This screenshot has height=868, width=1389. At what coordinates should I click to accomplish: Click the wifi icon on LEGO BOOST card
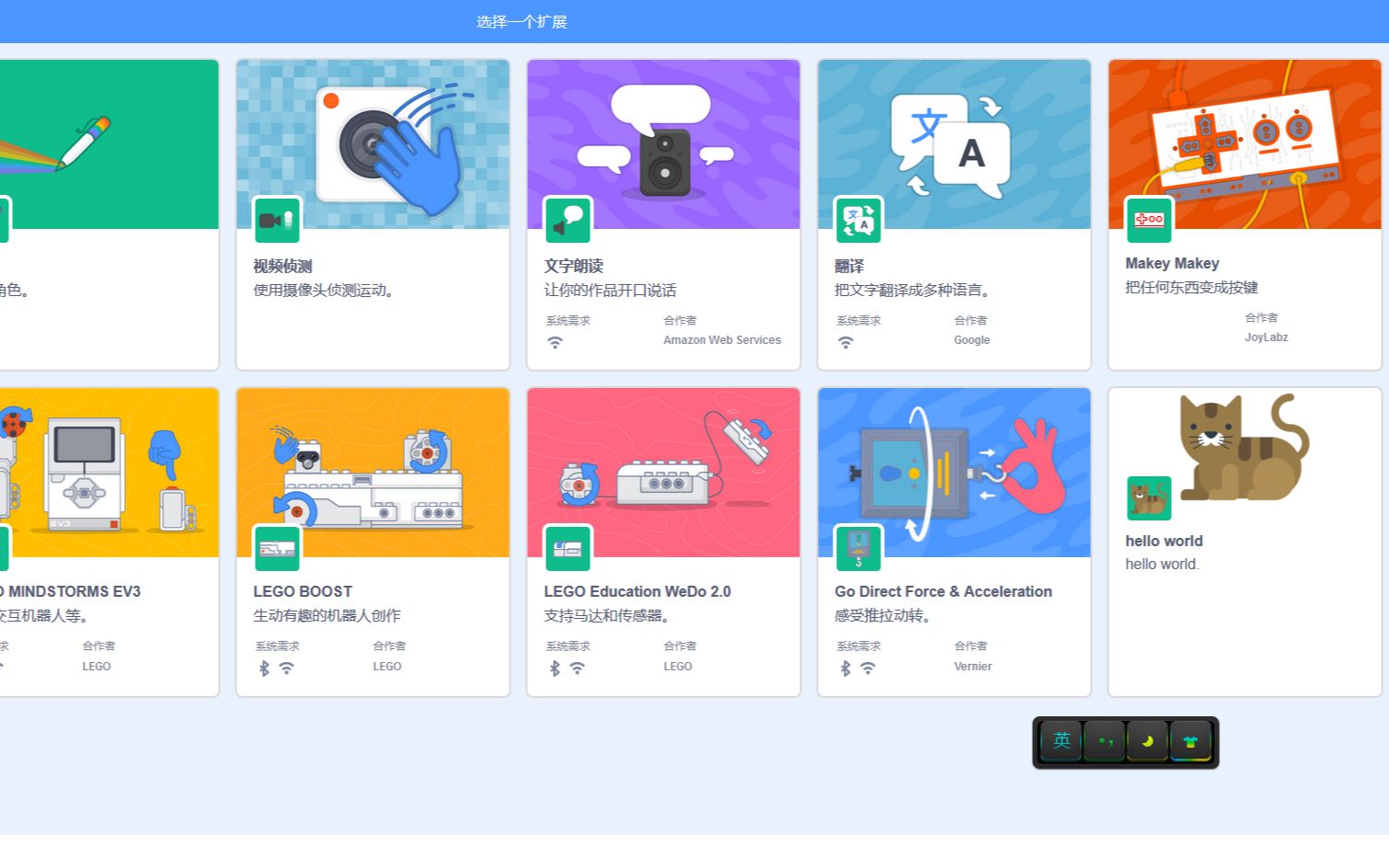click(287, 668)
